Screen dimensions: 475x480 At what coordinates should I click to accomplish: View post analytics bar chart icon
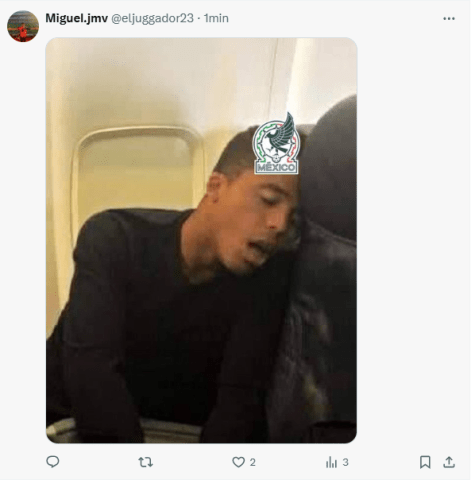[331, 462]
